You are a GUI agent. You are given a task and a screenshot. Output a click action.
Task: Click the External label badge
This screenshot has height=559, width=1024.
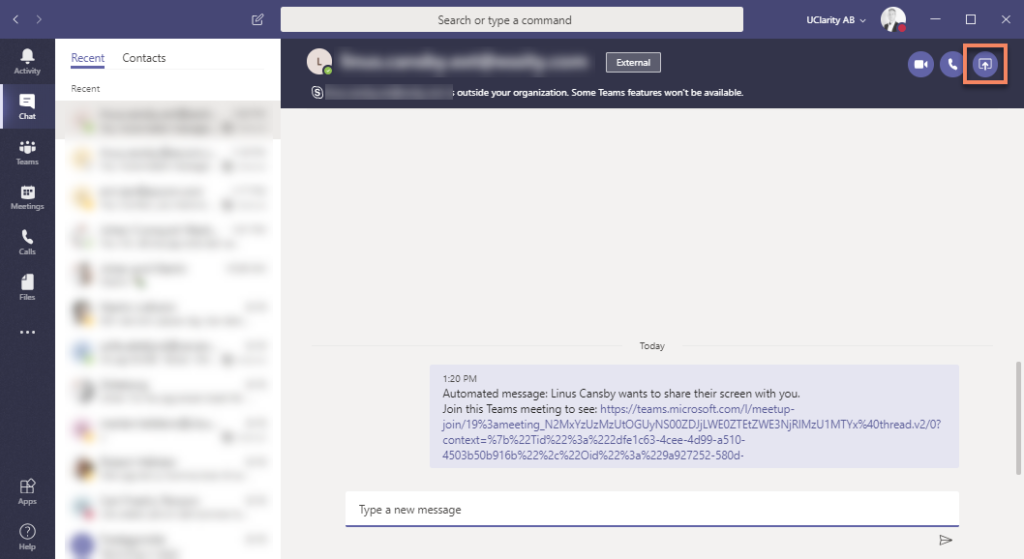633,63
